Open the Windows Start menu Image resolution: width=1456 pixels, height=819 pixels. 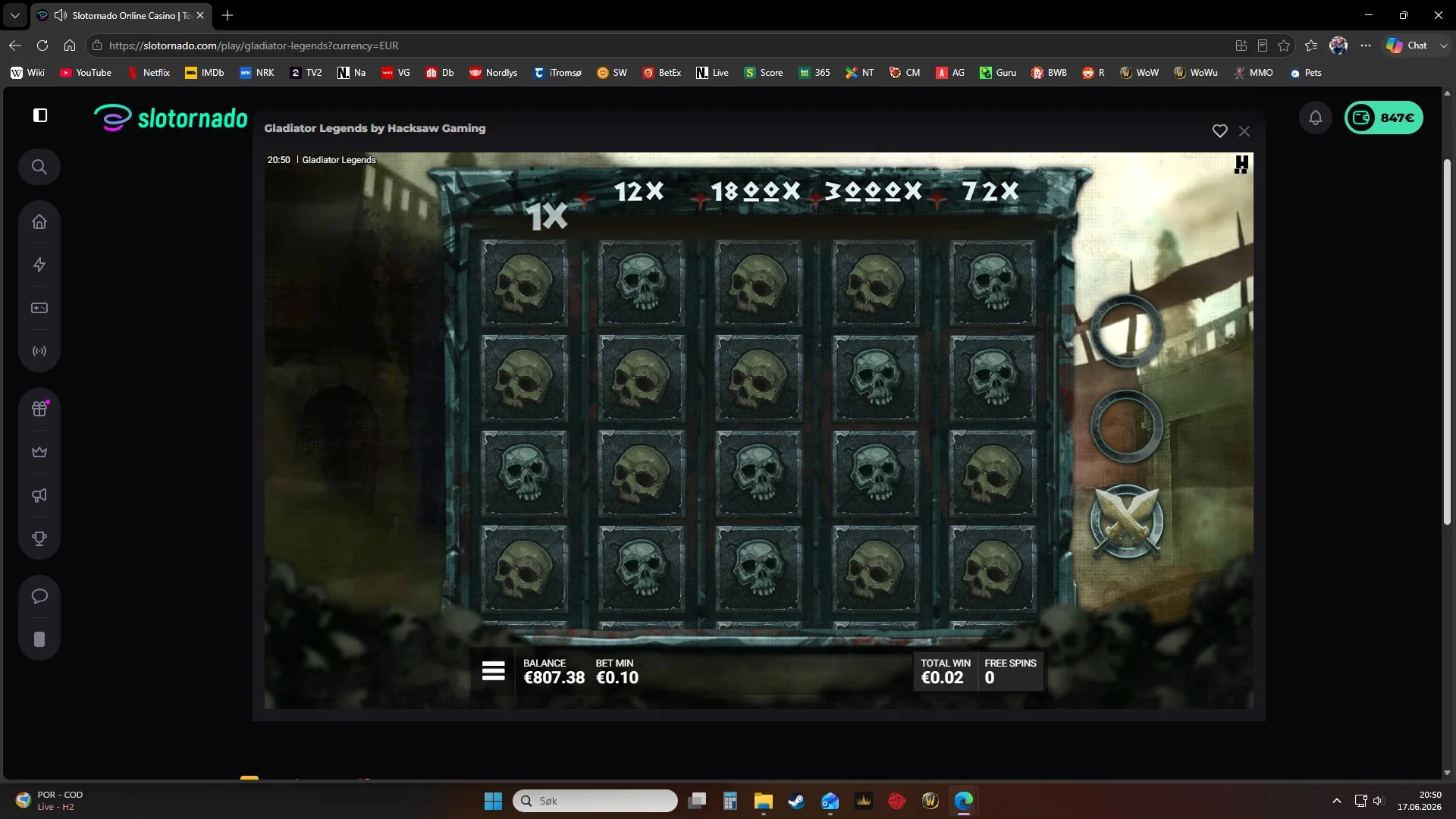point(493,801)
